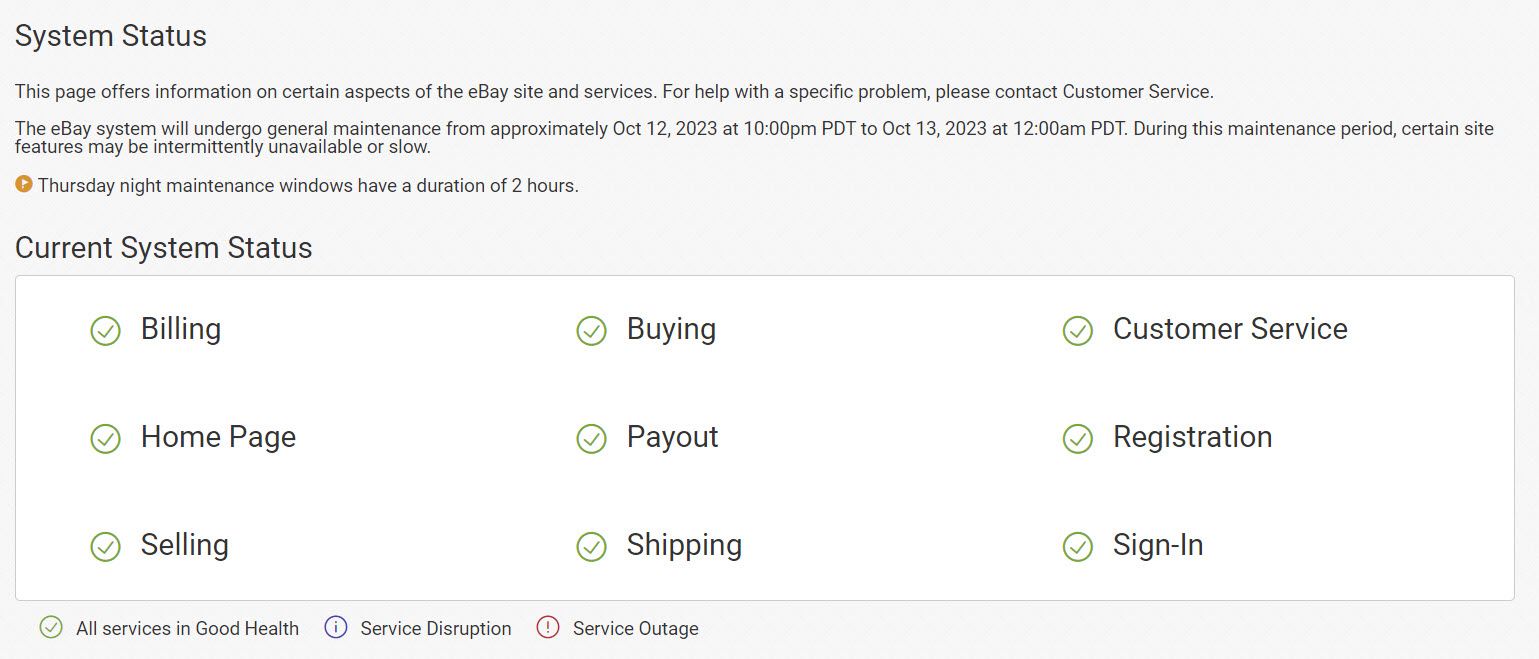Select the Customer Service status label

(1230, 329)
